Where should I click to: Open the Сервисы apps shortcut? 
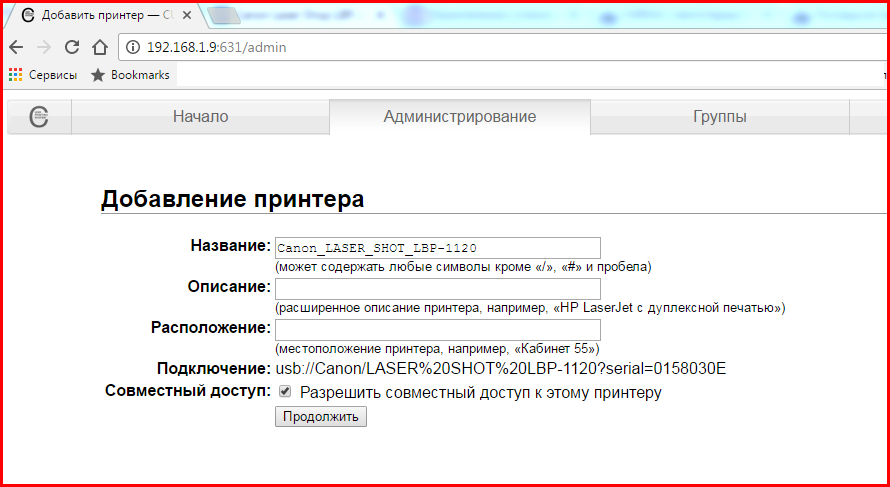[43, 75]
